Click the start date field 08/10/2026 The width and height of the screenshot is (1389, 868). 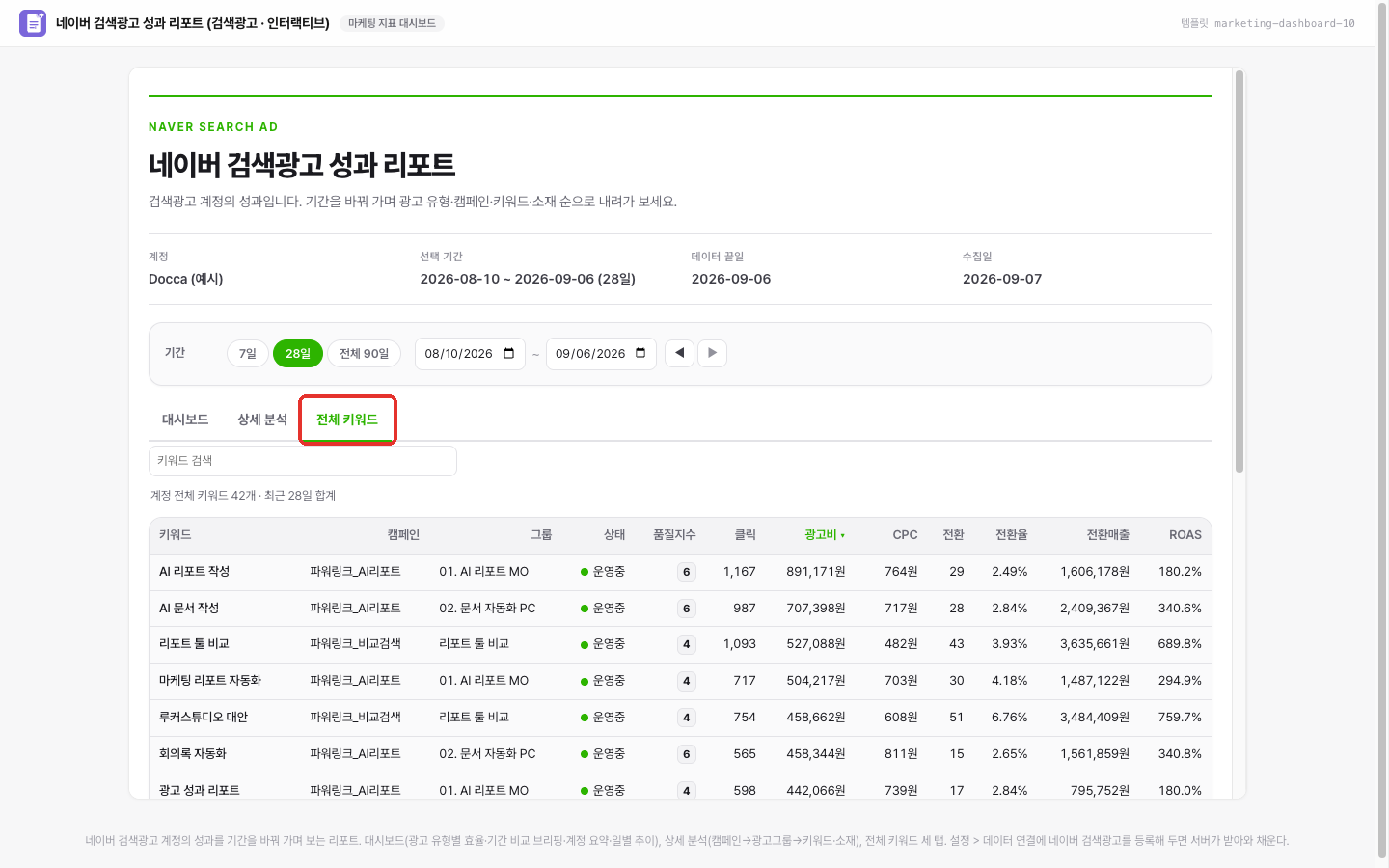tap(470, 354)
